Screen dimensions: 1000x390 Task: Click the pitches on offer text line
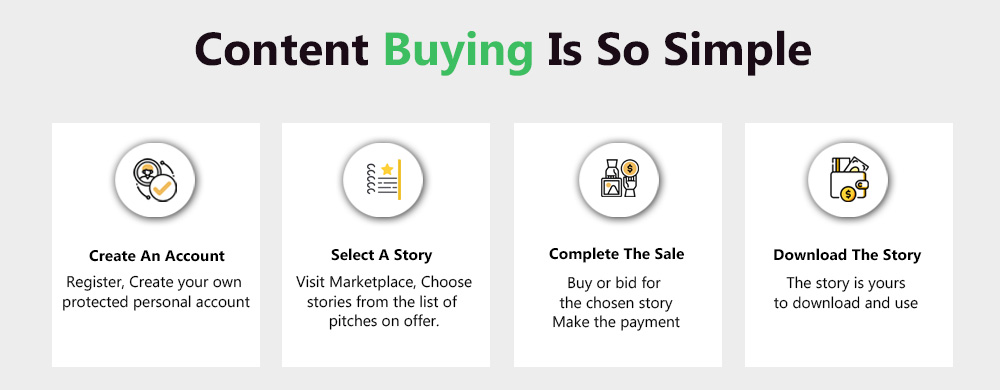(385, 321)
